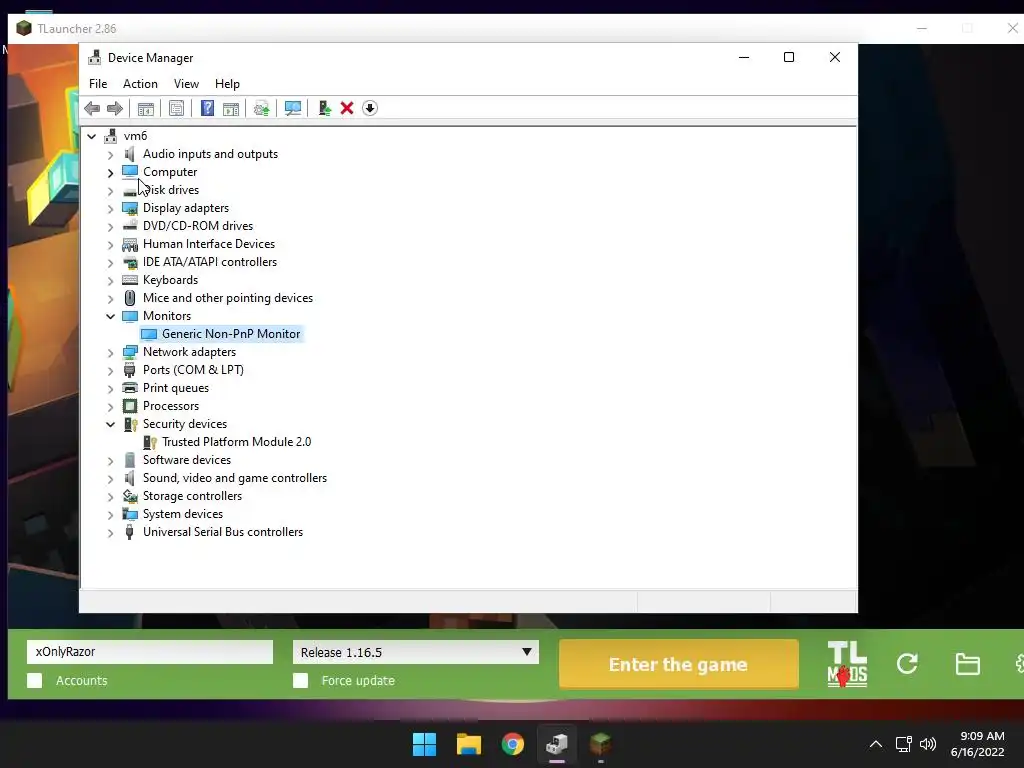The image size is (1024, 768).
Task: Select Mice and other pointing devices
Action: pos(228,298)
